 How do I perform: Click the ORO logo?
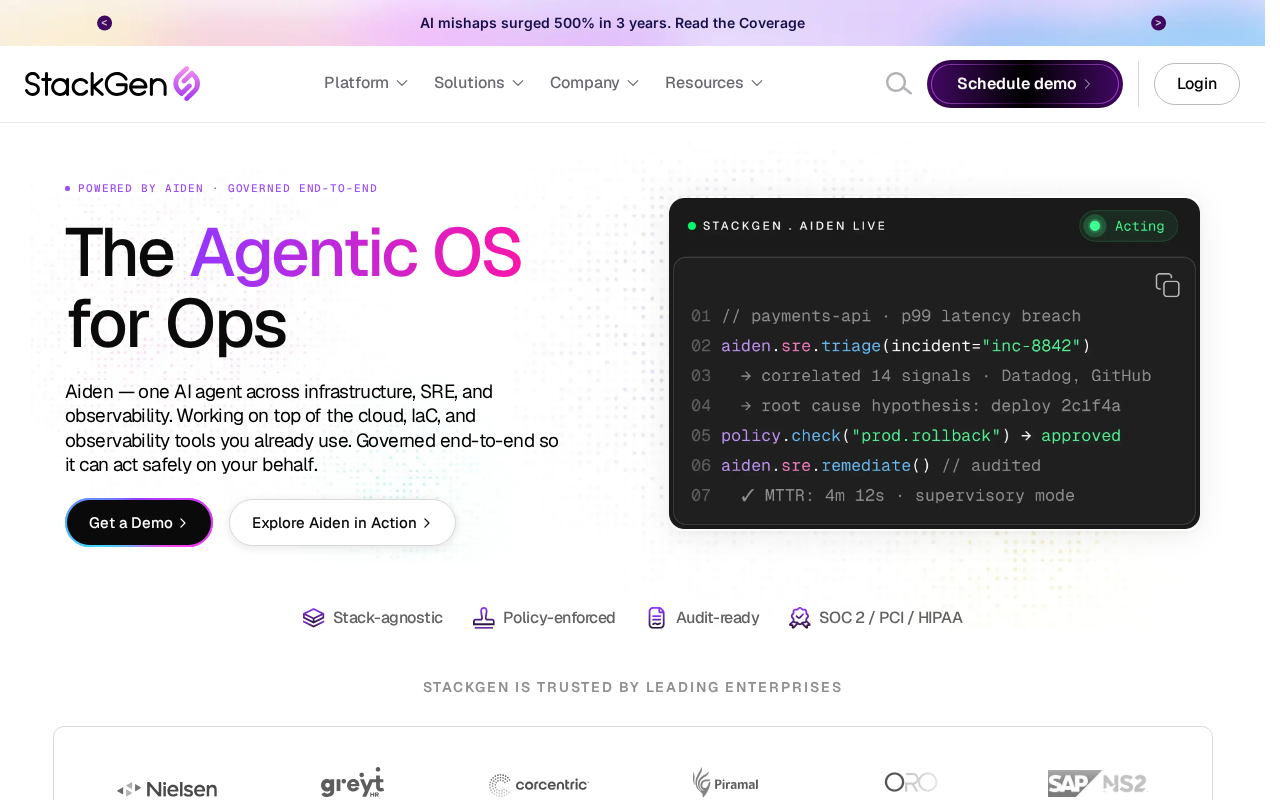pos(911,782)
